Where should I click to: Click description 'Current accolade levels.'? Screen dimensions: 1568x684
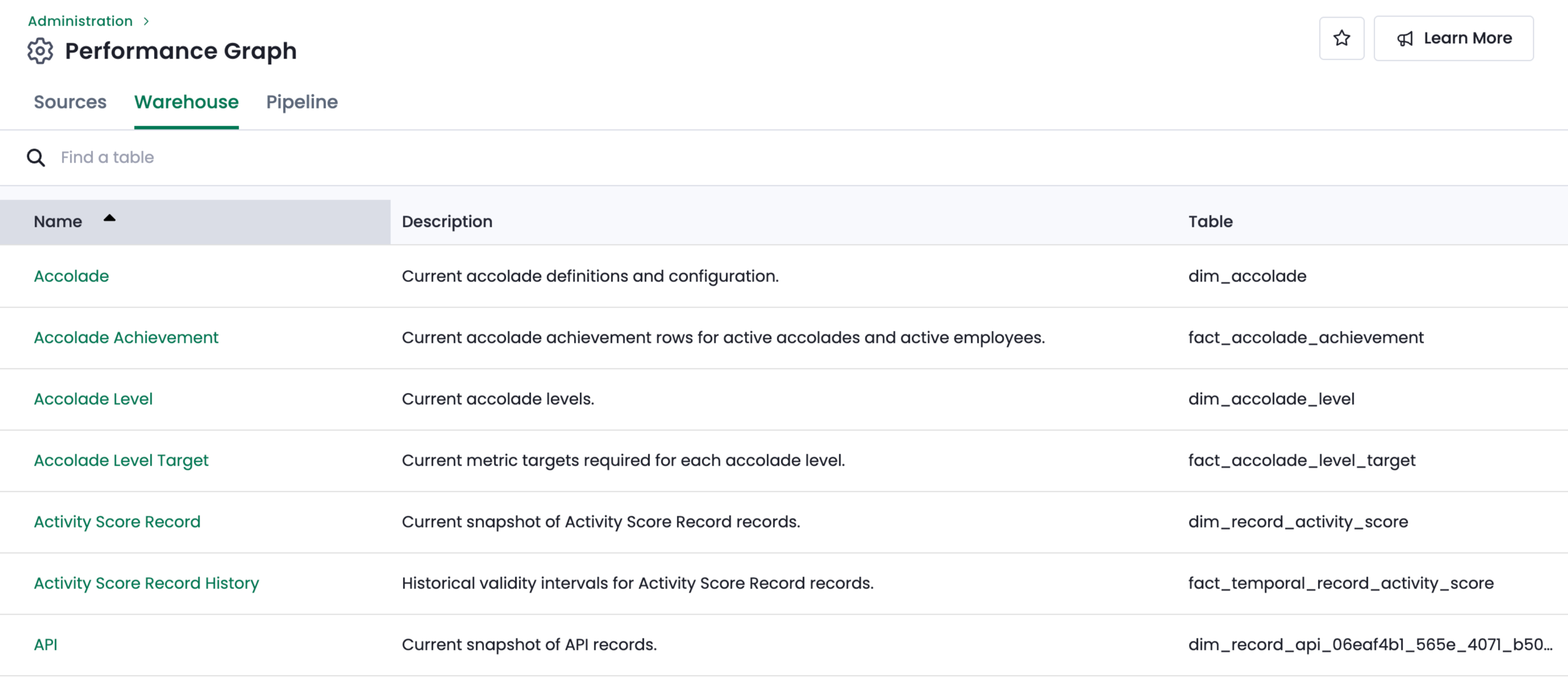pos(498,400)
